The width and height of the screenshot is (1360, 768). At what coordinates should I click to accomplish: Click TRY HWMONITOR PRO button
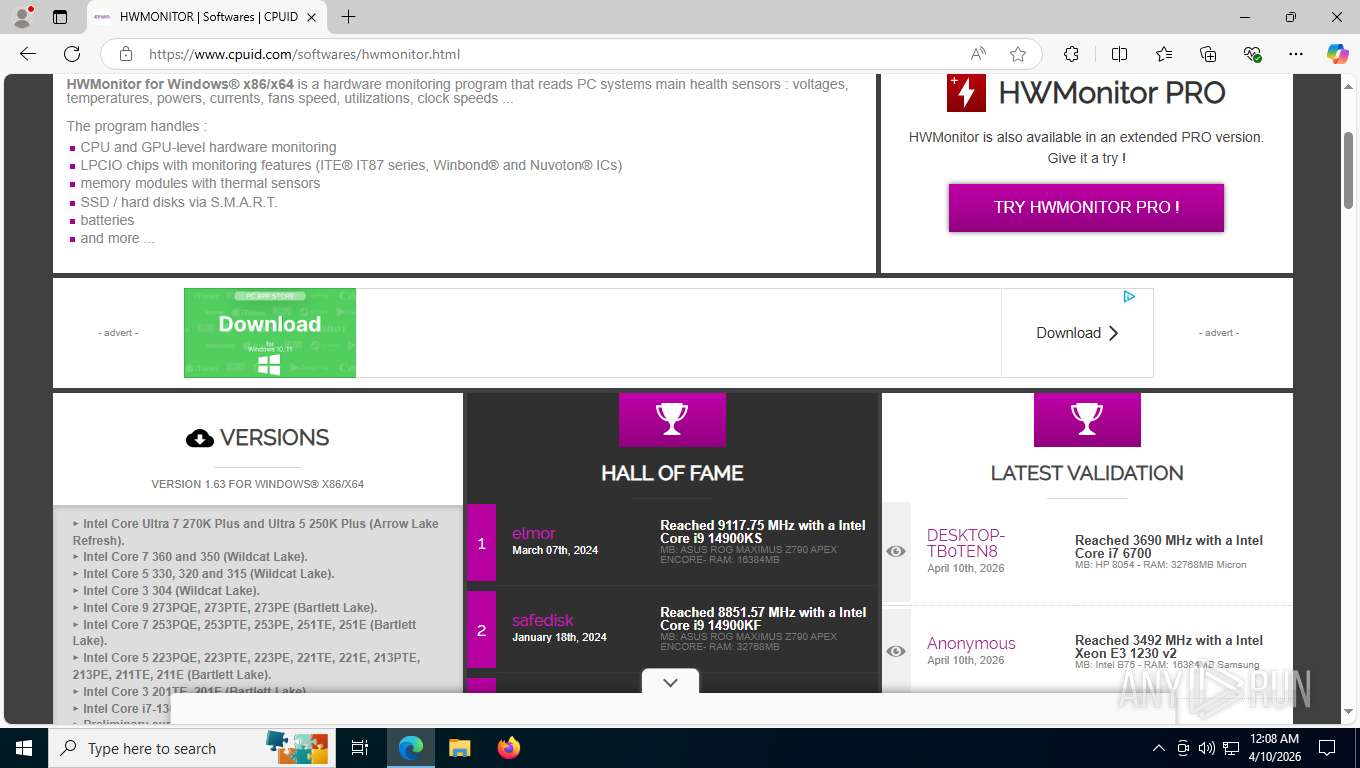pos(1086,207)
